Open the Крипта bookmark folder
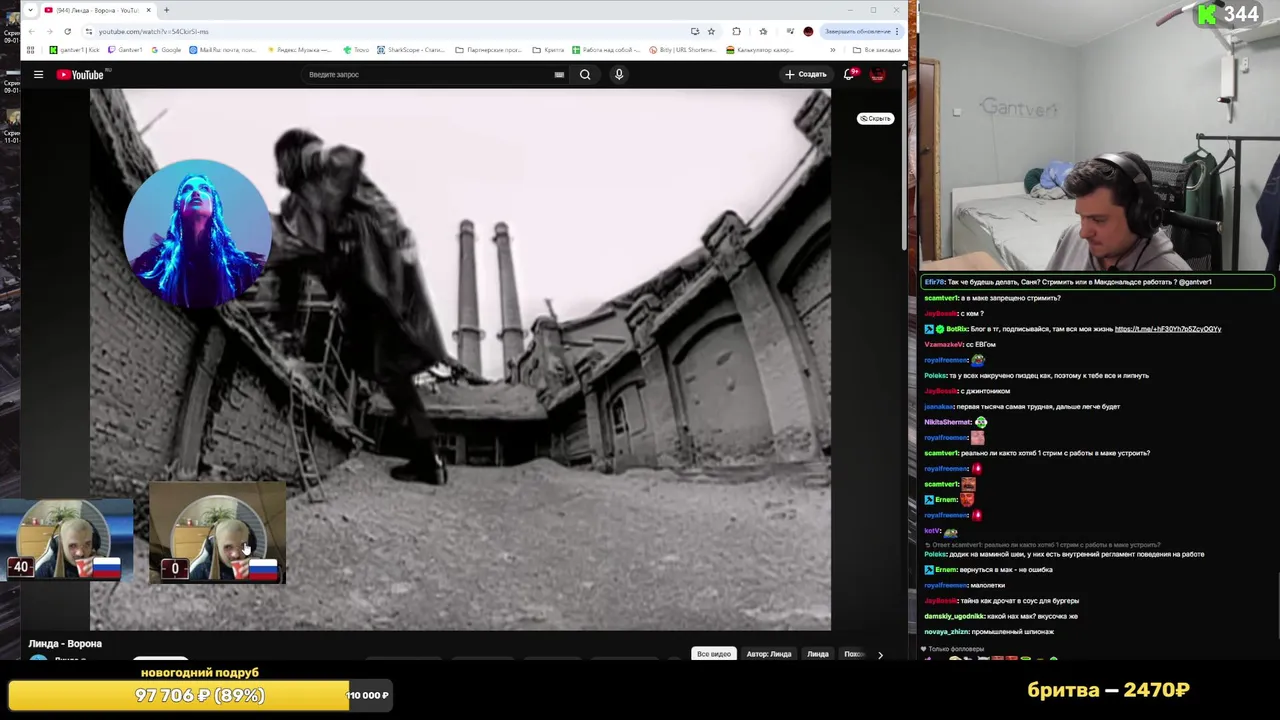Image resolution: width=1280 pixels, height=720 pixels. (549, 50)
